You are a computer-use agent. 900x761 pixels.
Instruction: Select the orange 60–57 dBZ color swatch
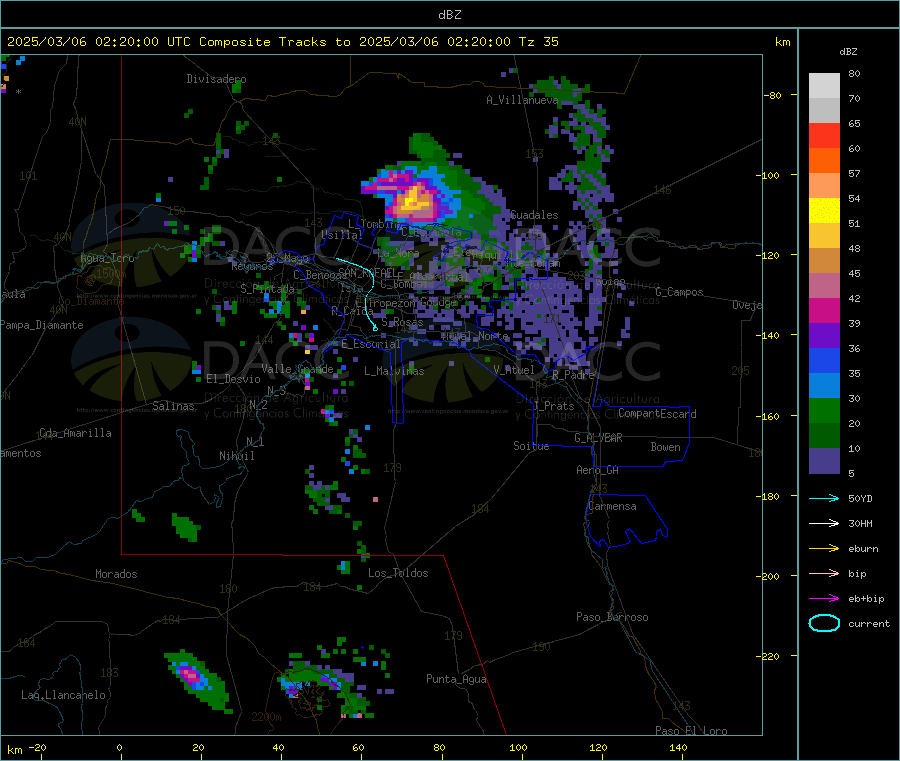[824, 161]
